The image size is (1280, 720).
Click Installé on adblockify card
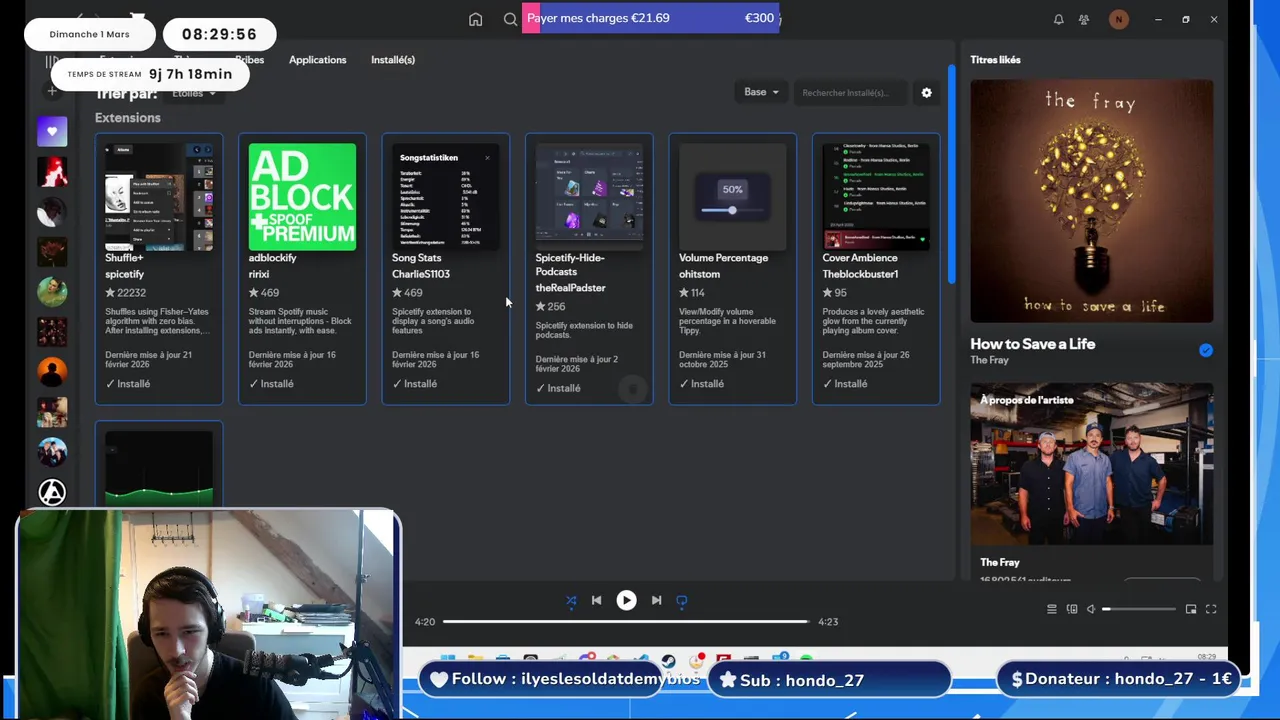271,384
